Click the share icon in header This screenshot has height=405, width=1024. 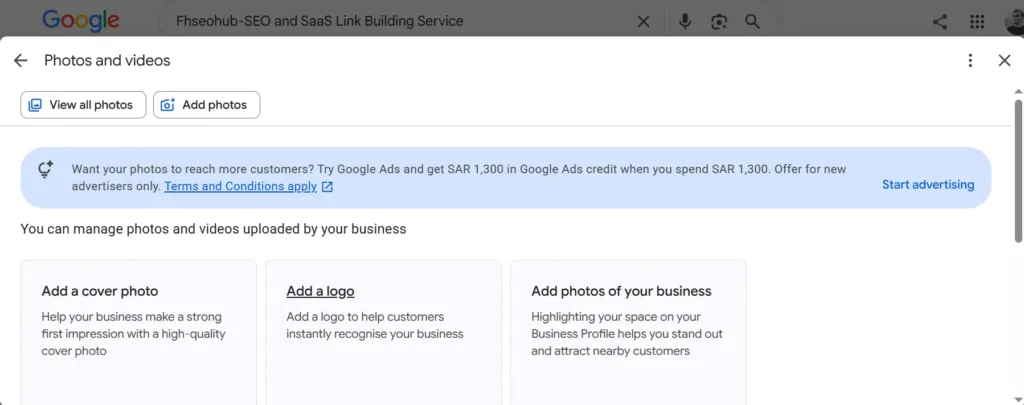click(940, 22)
